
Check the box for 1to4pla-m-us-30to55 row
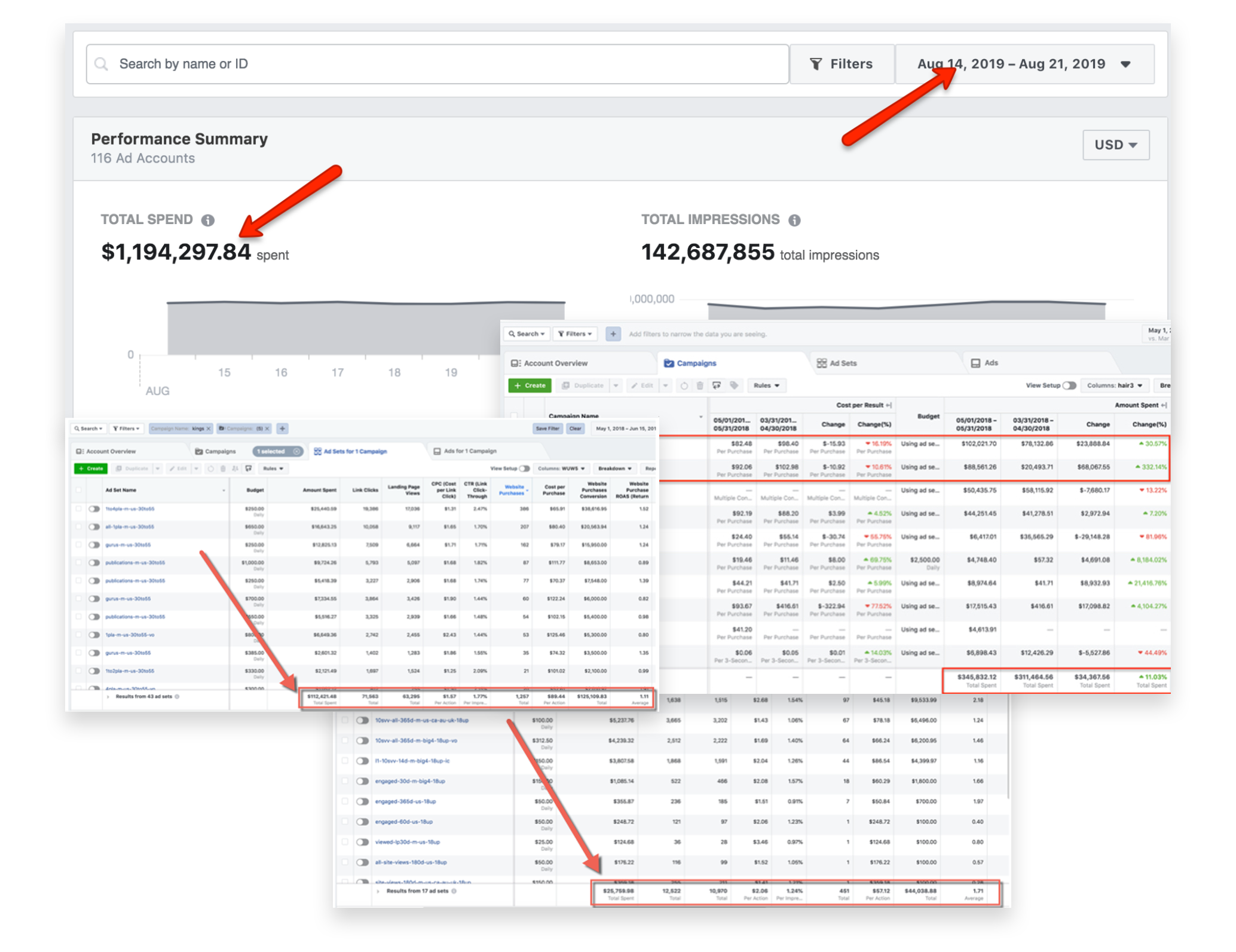(78, 509)
